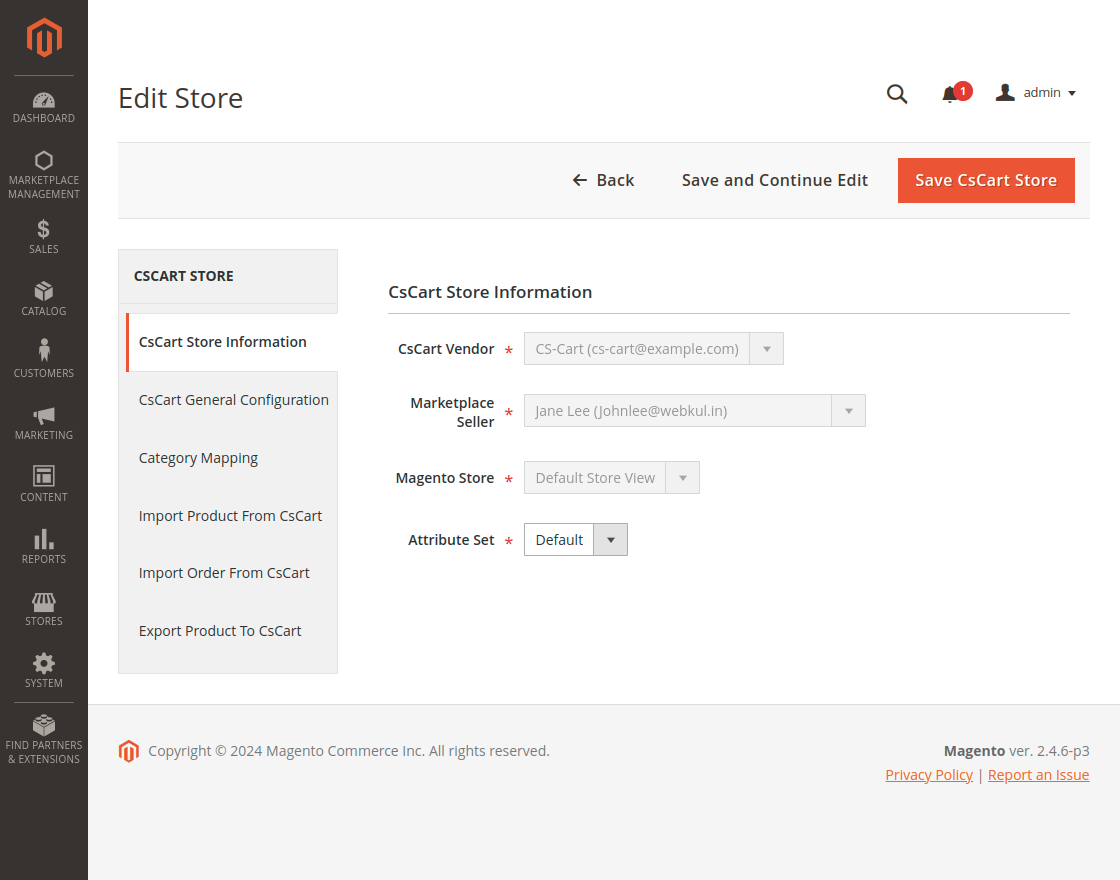Open Import Product From CsCart tab
The image size is (1120, 880).
click(x=230, y=516)
